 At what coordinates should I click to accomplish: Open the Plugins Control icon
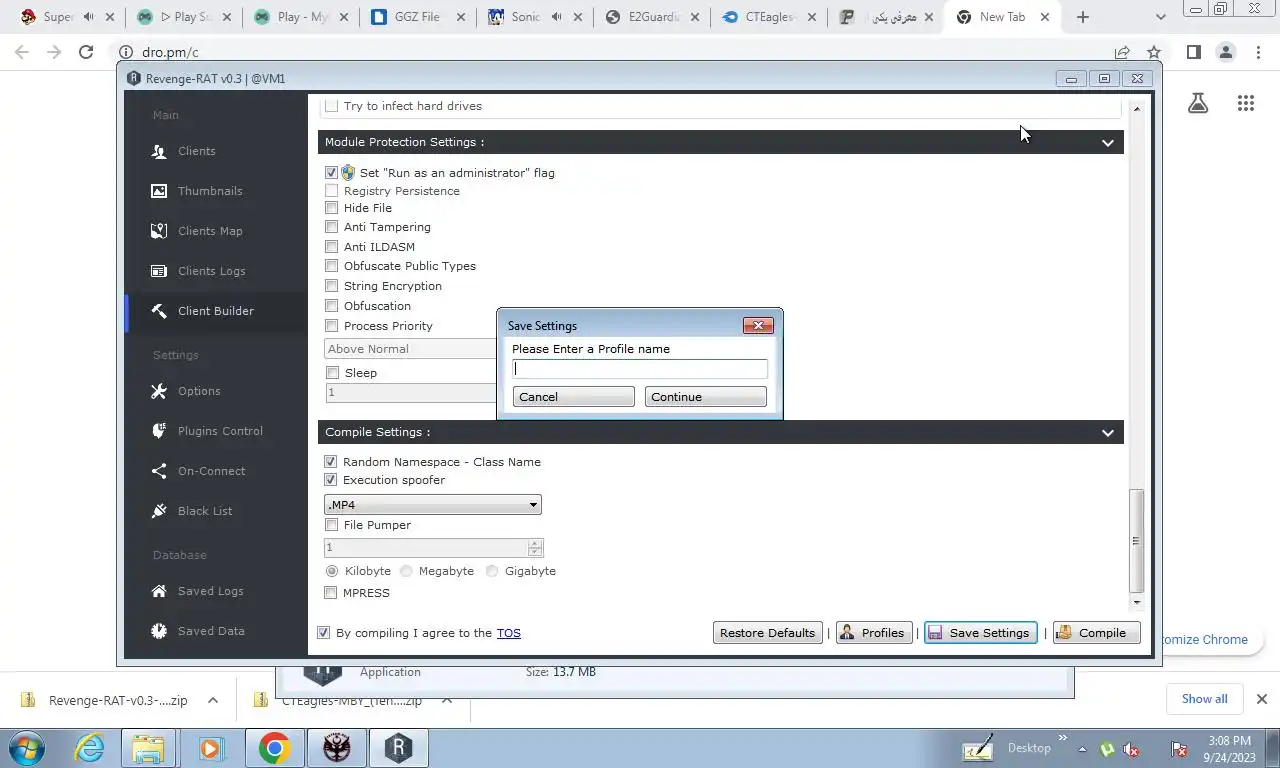coord(158,431)
